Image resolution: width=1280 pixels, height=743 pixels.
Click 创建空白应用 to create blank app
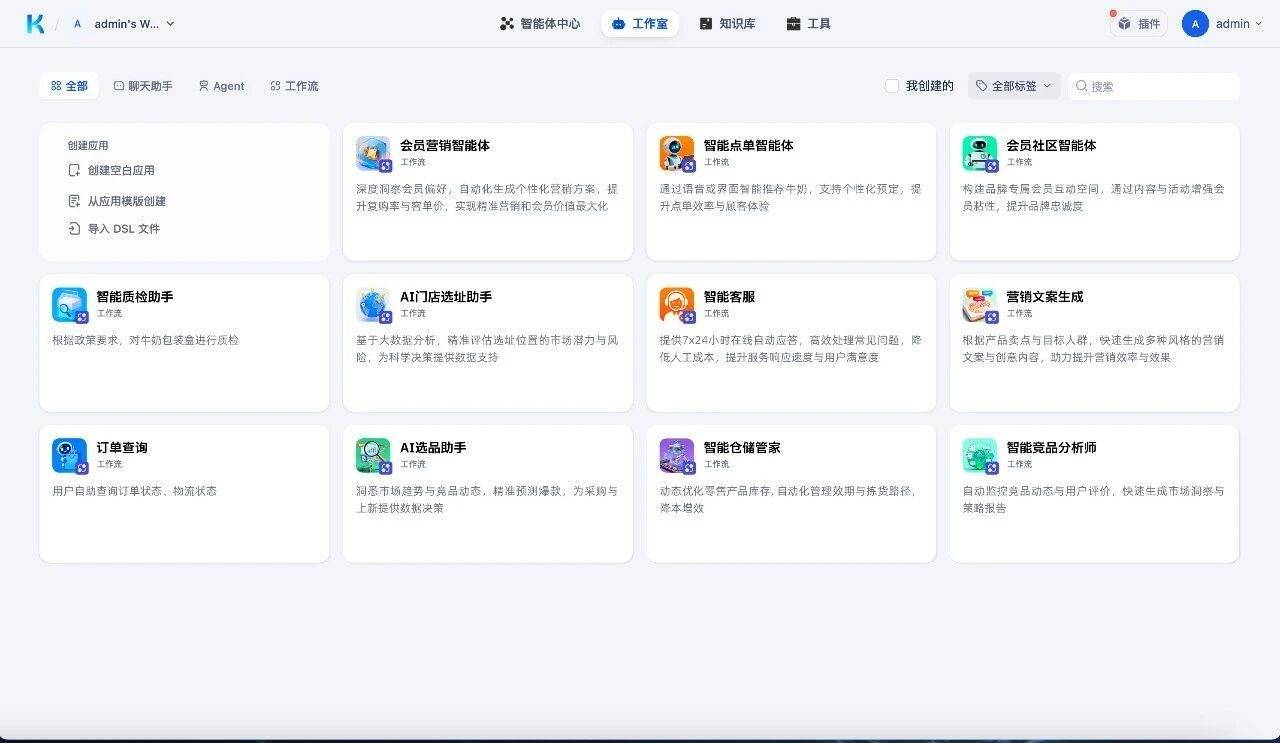tap(120, 170)
